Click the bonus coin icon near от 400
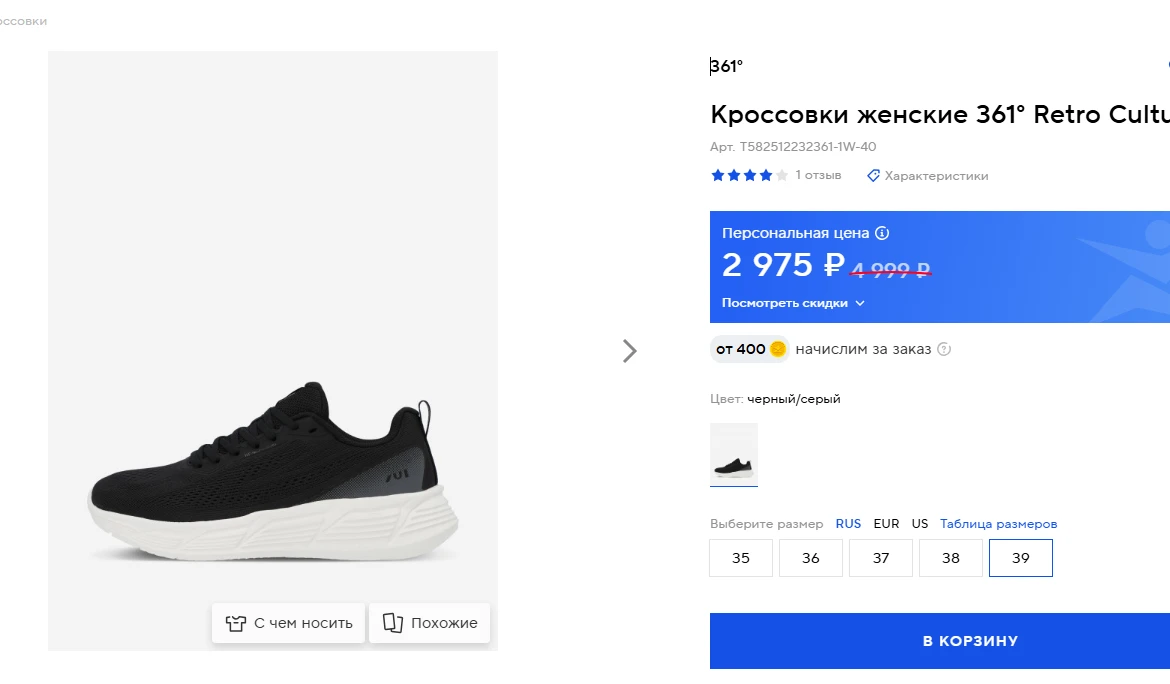 778,349
